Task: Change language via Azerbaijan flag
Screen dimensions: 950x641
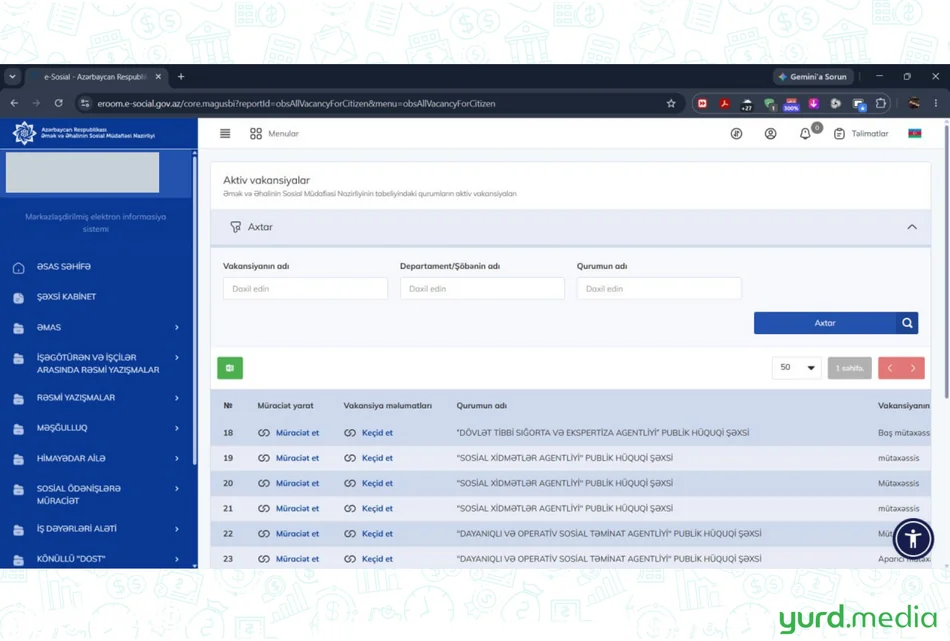Action: coord(914,133)
